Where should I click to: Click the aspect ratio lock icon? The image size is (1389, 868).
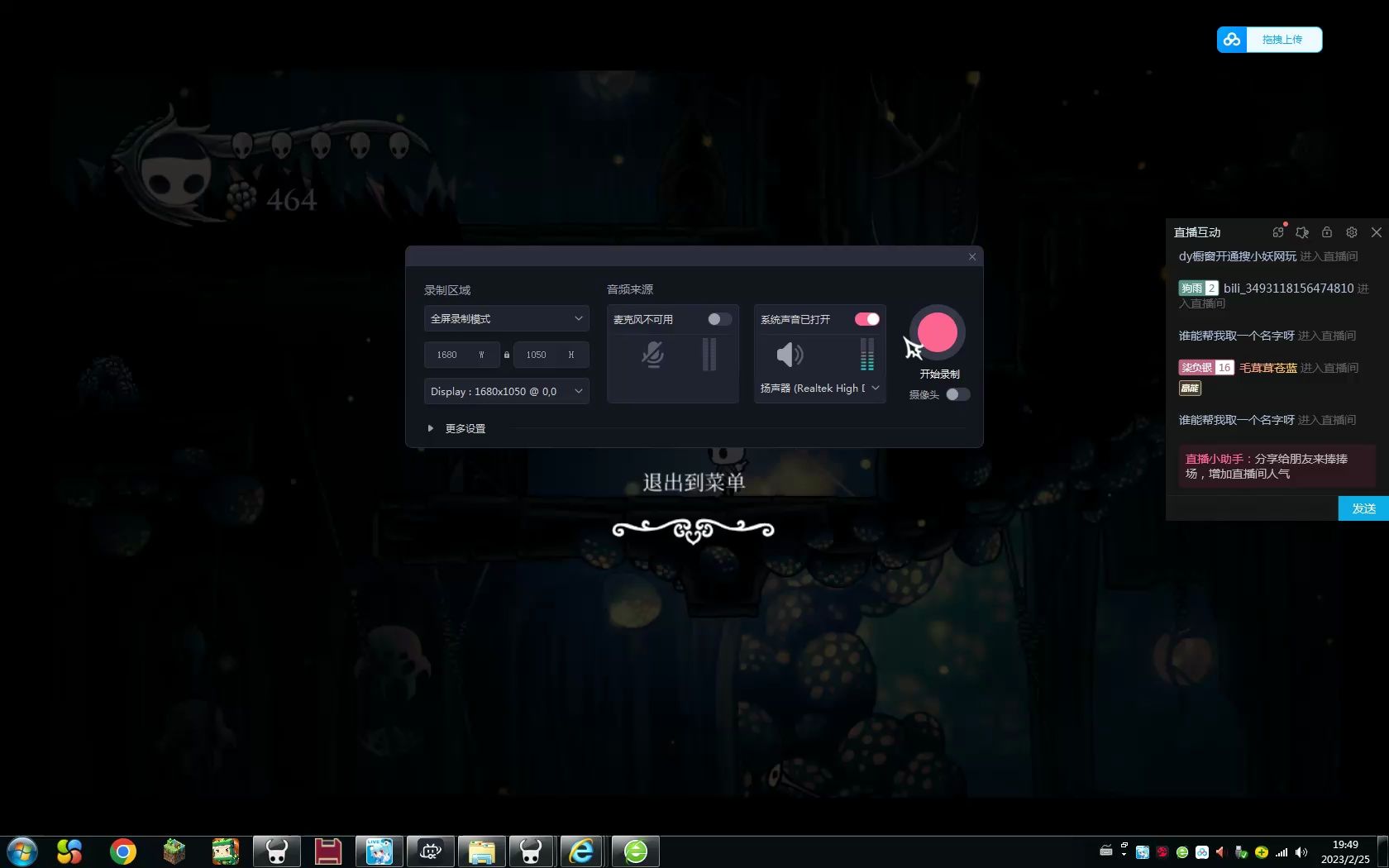pyautogui.click(x=507, y=355)
